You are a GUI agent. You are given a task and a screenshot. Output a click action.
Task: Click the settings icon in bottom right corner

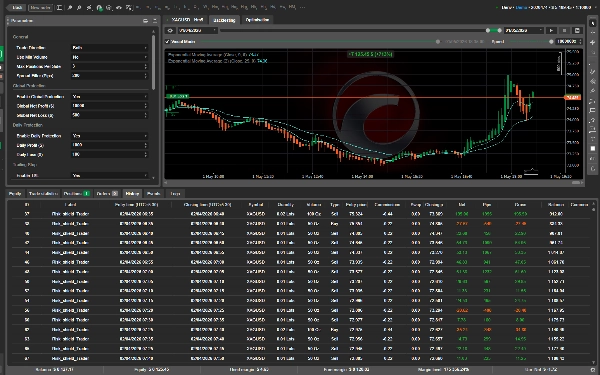click(593, 370)
